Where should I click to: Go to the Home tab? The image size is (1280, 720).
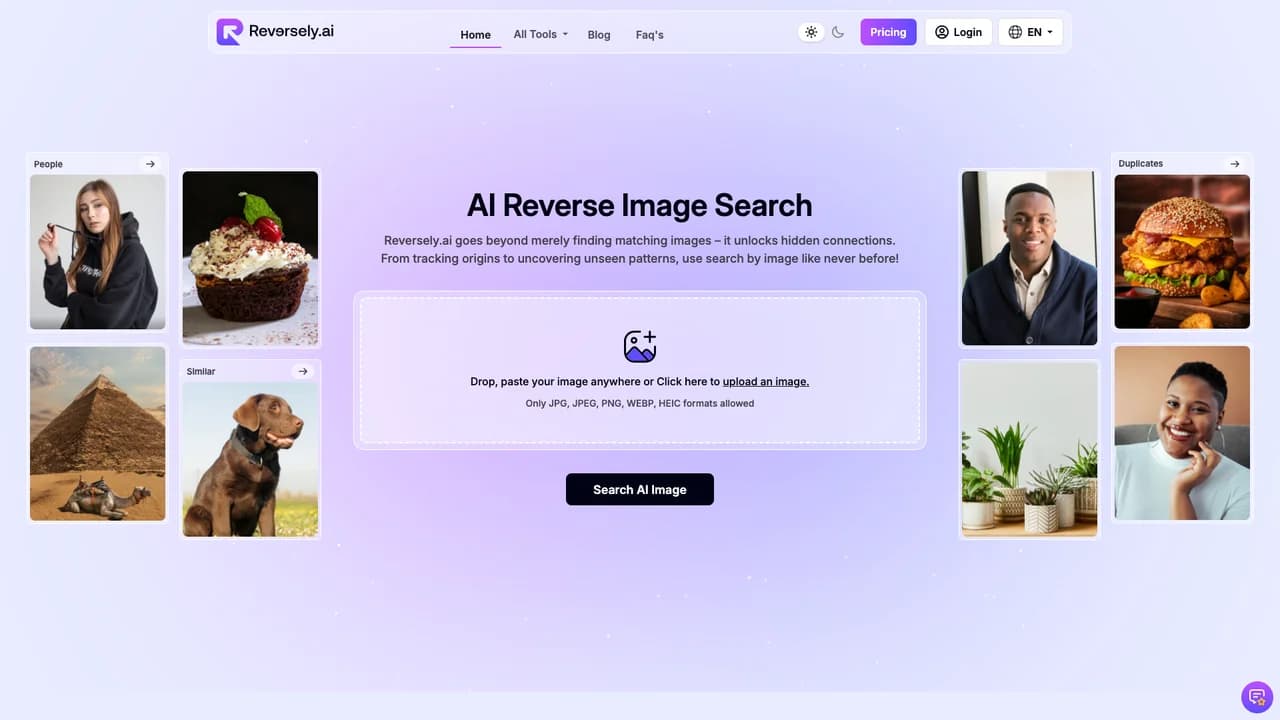click(475, 35)
